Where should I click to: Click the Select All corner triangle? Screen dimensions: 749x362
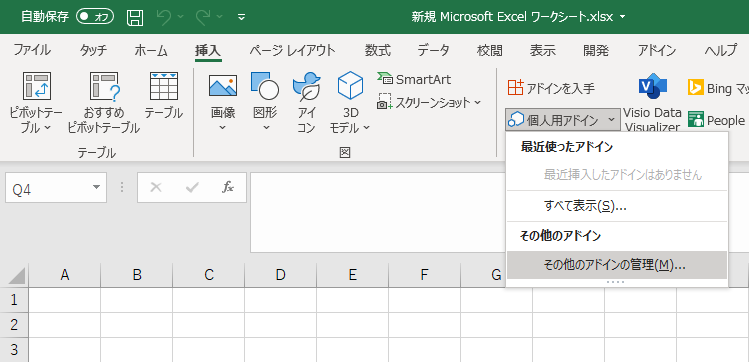pyautogui.click(x=17, y=276)
